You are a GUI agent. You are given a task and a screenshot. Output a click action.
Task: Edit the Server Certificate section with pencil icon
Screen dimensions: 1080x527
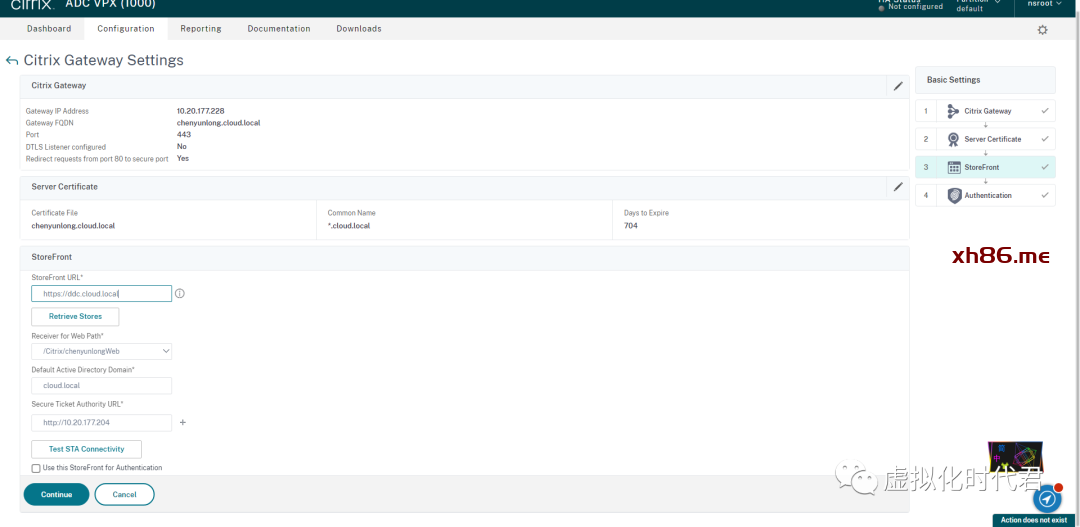pyautogui.click(x=897, y=187)
